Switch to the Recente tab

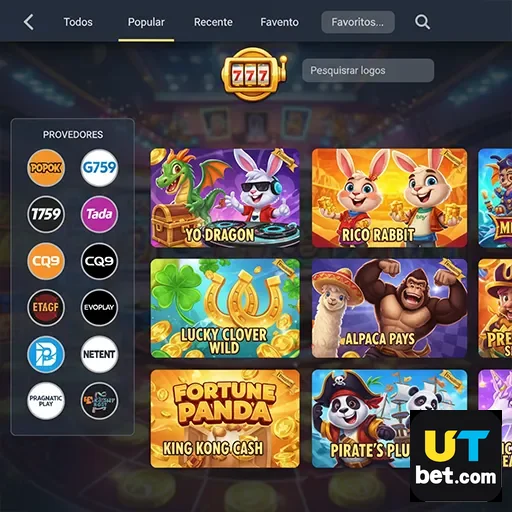pos(213,22)
